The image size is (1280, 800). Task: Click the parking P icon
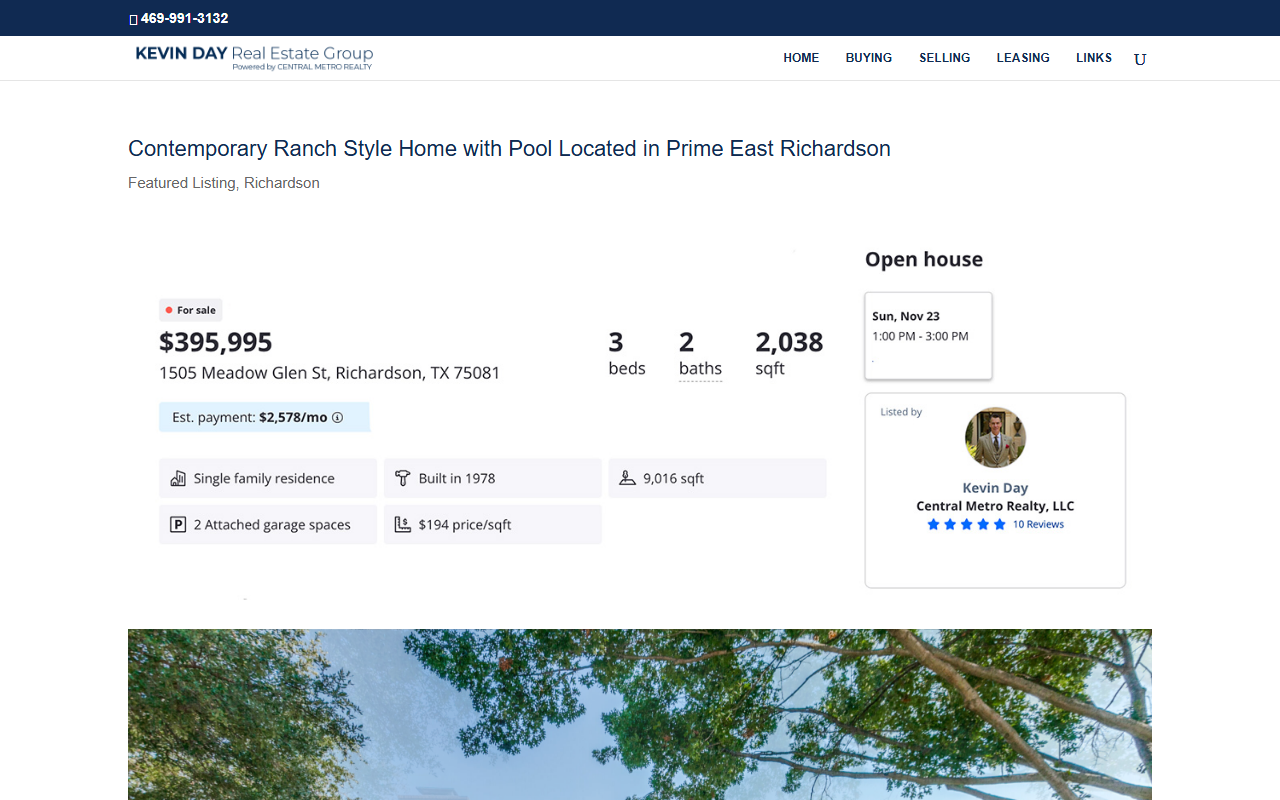(178, 524)
